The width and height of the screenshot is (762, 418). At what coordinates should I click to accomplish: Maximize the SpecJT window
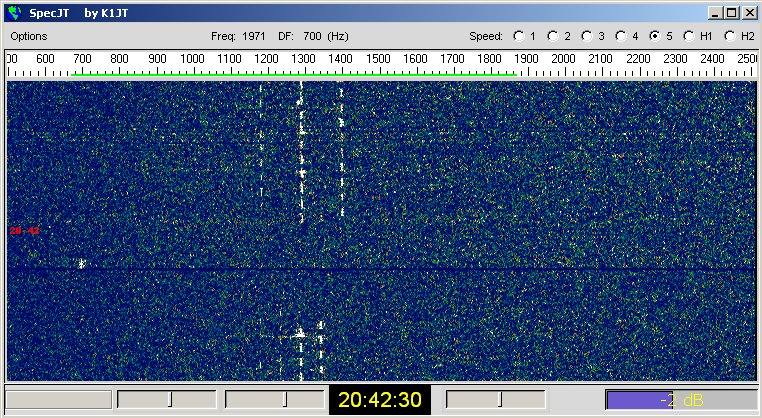click(732, 13)
